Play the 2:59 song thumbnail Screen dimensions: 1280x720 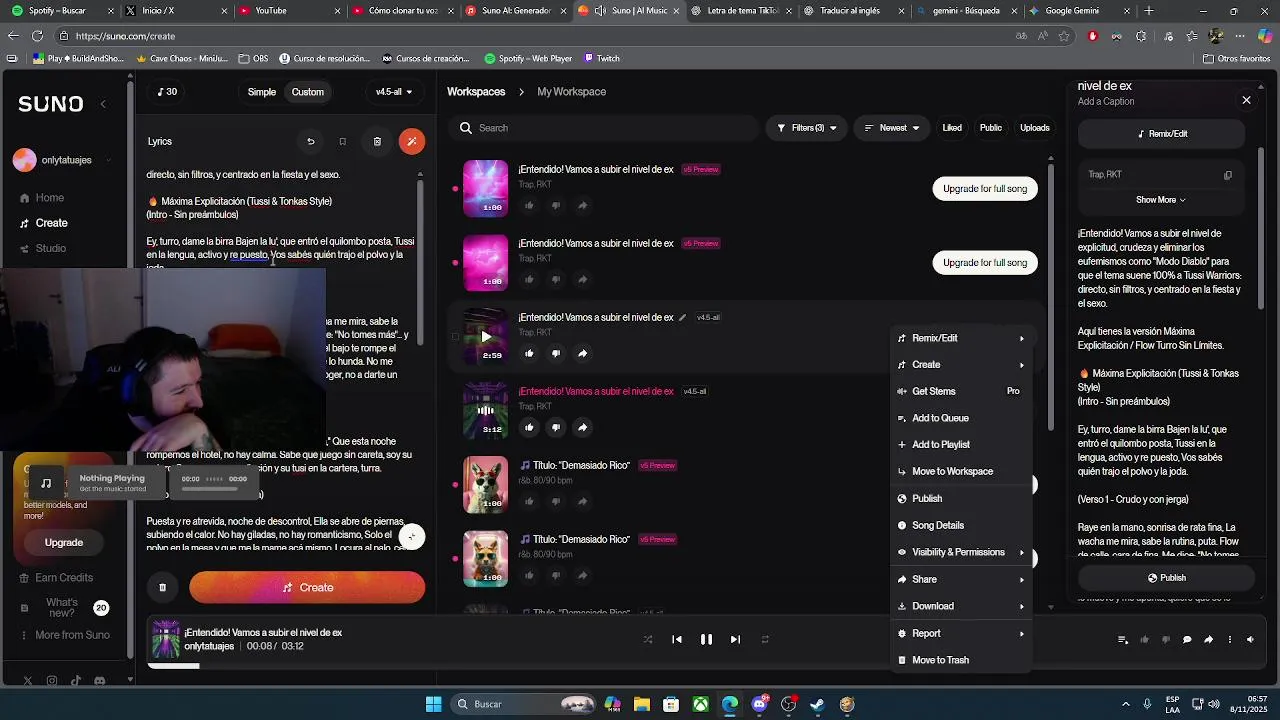(x=485, y=336)
